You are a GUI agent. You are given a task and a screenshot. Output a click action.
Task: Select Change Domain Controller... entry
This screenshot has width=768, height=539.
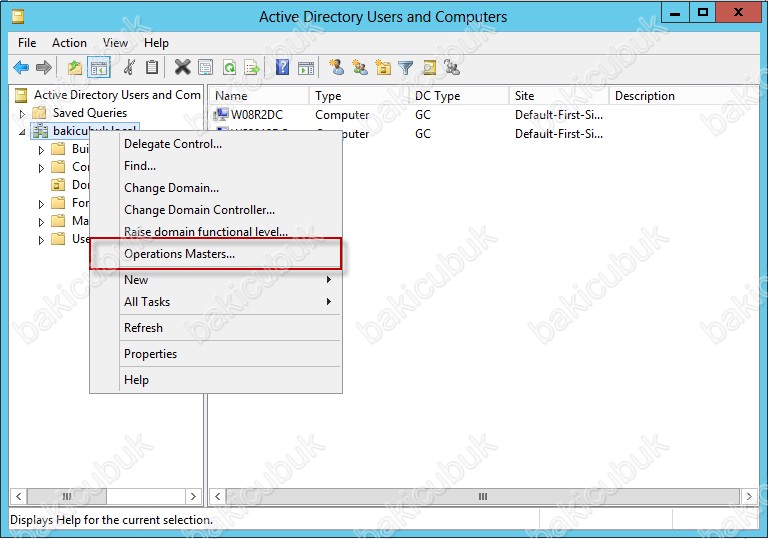(216, 210)
